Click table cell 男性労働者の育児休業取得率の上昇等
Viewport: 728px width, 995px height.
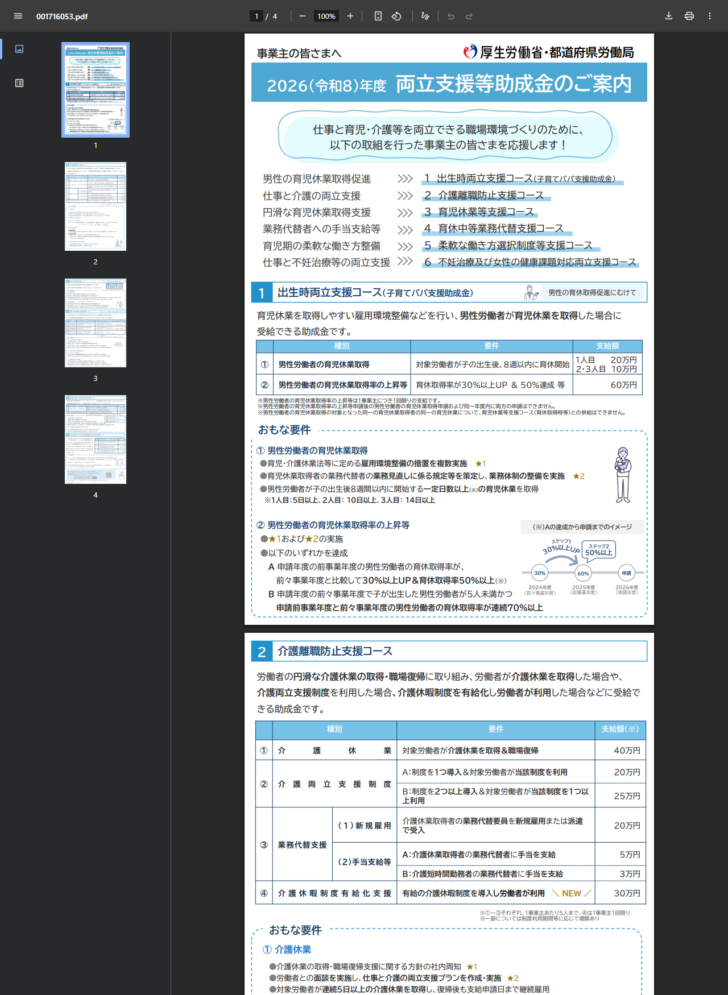(x=343, y=385)
